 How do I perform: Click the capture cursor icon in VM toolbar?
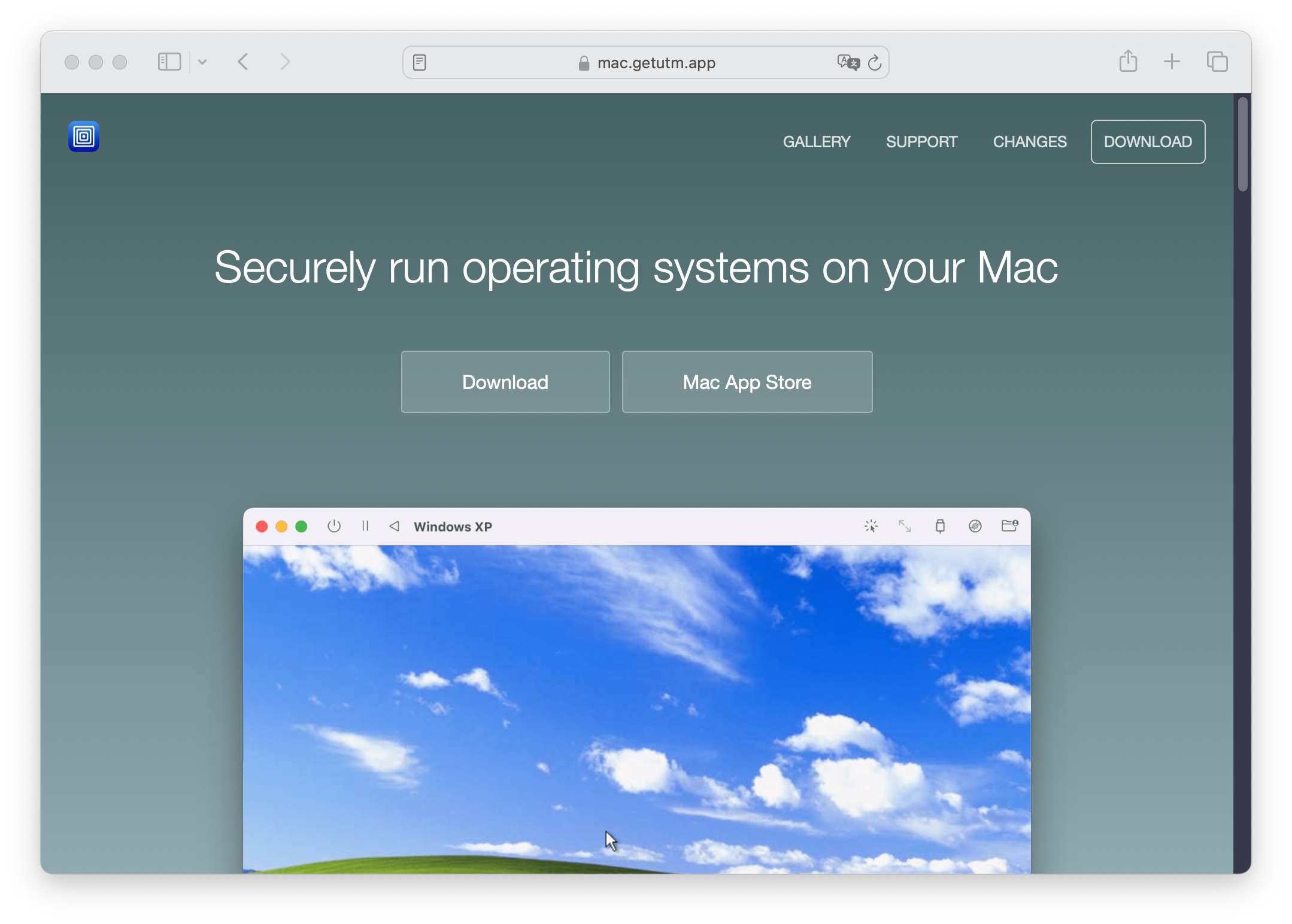tap(871, 526)
